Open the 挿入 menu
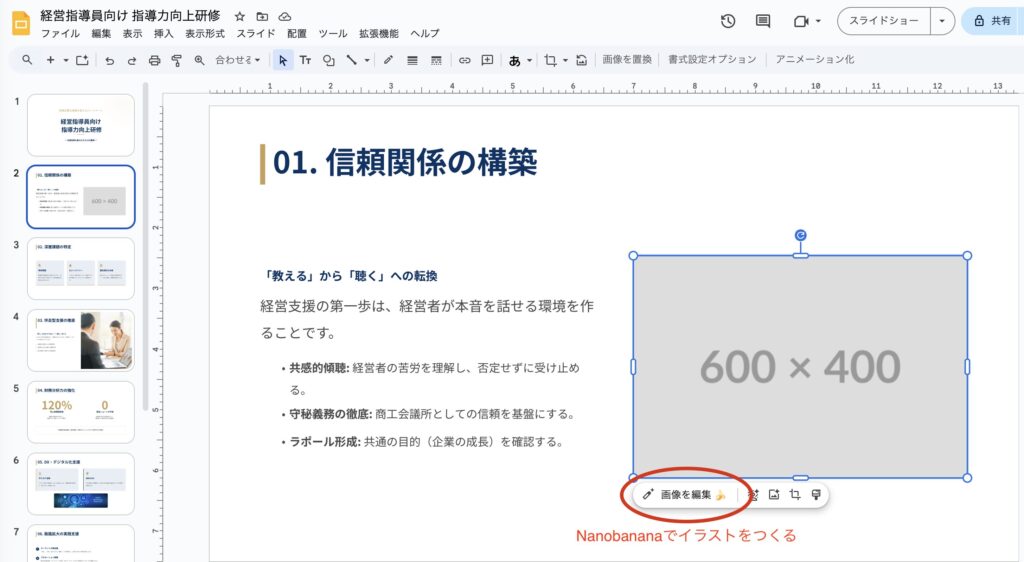The width and height of the screenshot is (1024, 562). [x=163, y=33]
